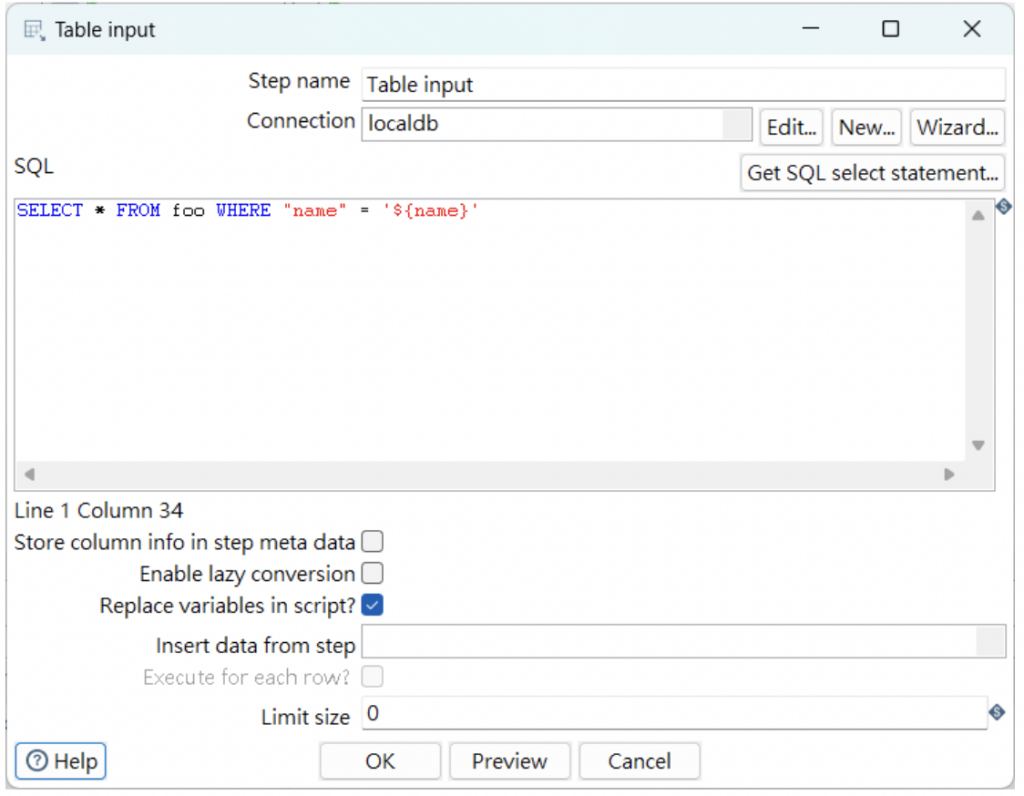Disable 'Replace variables in script?'

click(x=370, y=606)
